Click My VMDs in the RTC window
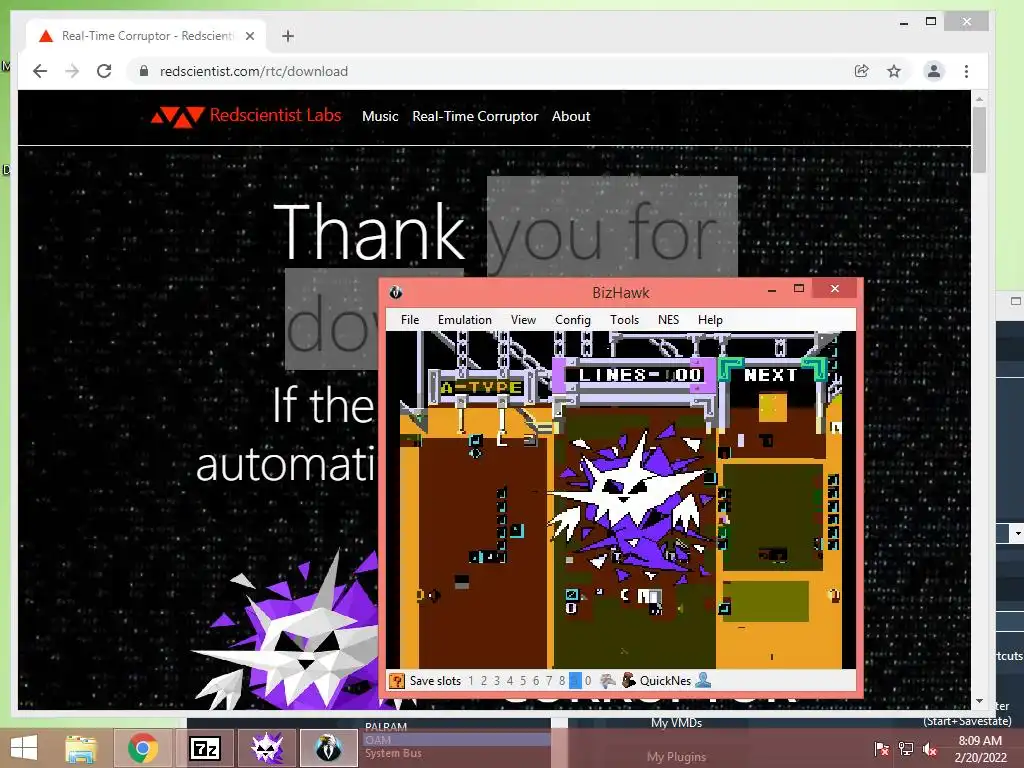This screenshot has width=1024, height=768. 676,722
